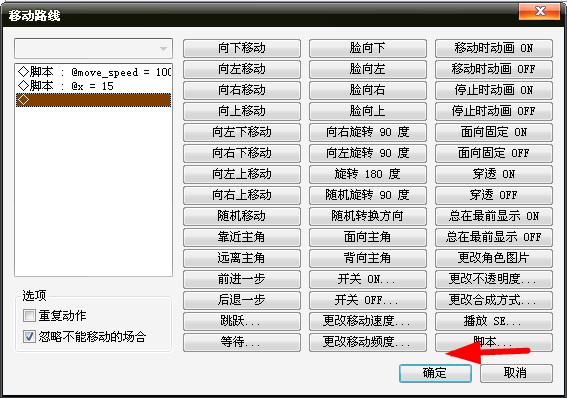Open 更改不透明度... dialog

(494, 279)
